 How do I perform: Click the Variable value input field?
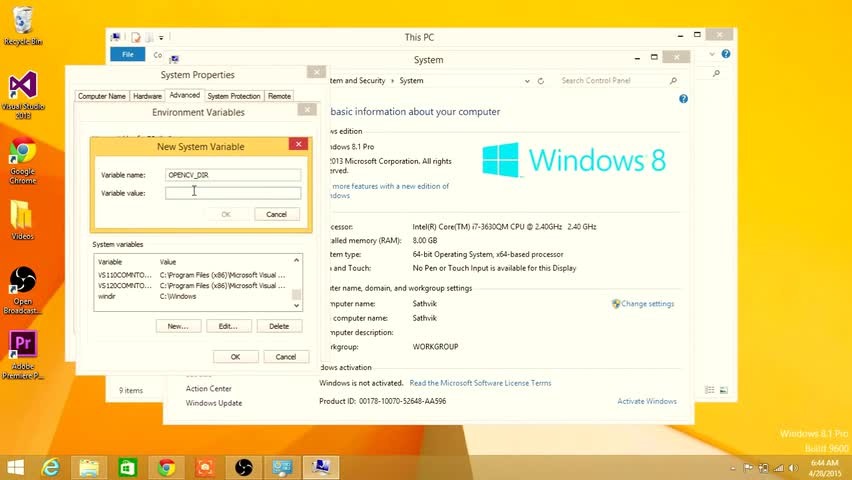pyautogui.click(x=233, y=193)
